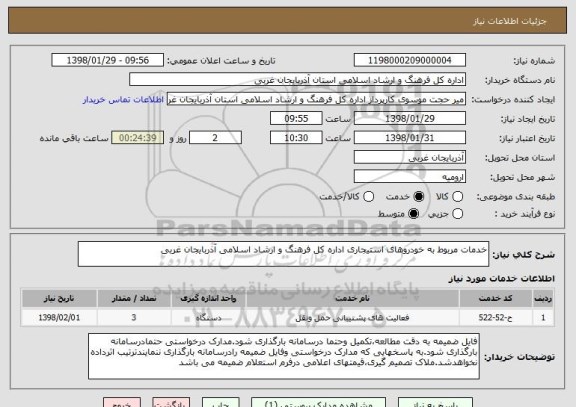Click the ایجاد کننده درخواست field
The image size is (576, 407).
(316, 99)
